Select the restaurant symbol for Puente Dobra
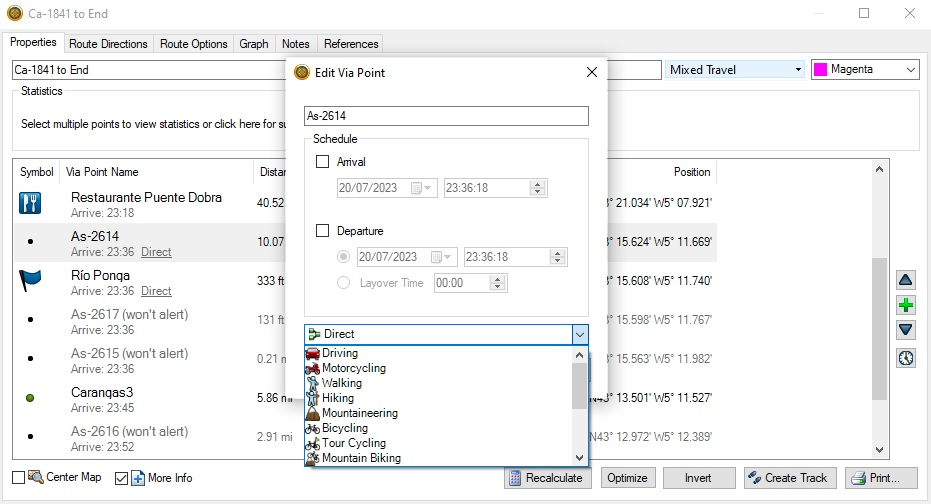The height and width of the screenshot is (504, 931). pyautogui.click(x=30, y=204)
